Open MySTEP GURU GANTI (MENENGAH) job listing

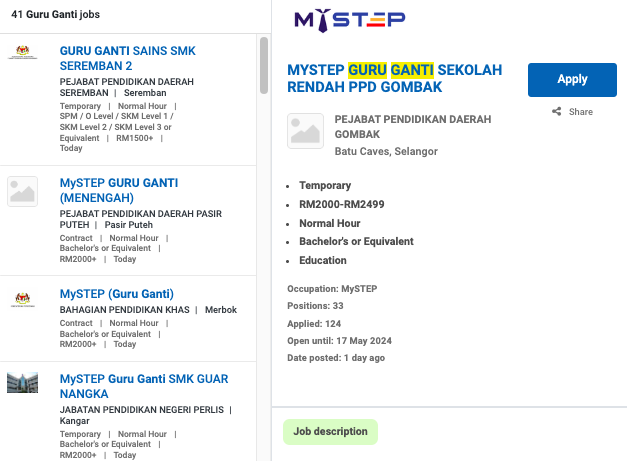pyautogui.click(x=119, y=190)
